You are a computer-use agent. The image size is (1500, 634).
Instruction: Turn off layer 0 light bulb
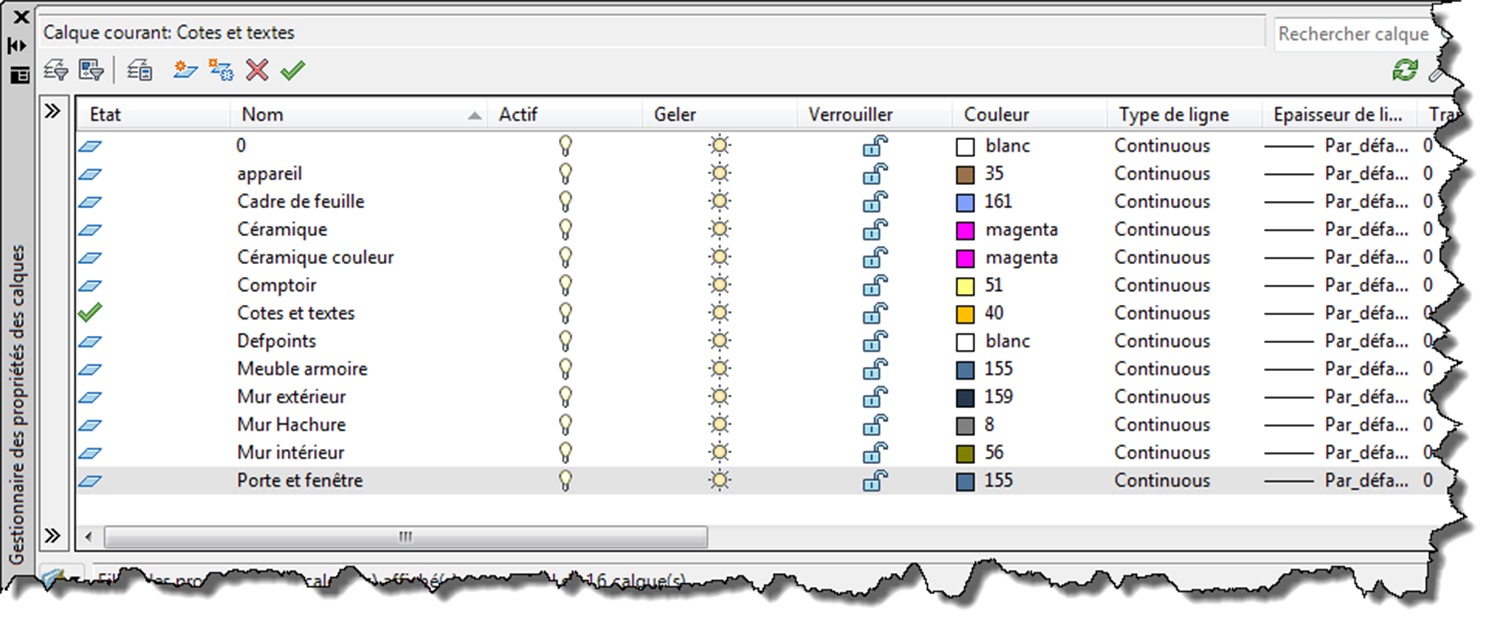click(x=566, y=146)
